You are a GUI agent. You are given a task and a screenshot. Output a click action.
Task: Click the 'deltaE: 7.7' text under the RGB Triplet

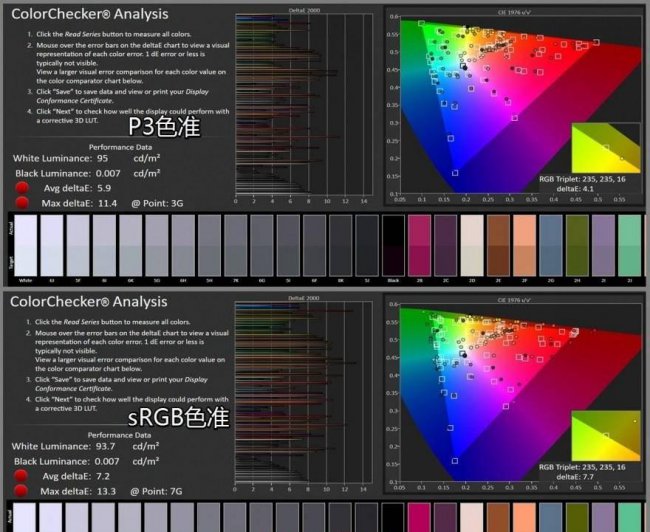tap(575, 477)
